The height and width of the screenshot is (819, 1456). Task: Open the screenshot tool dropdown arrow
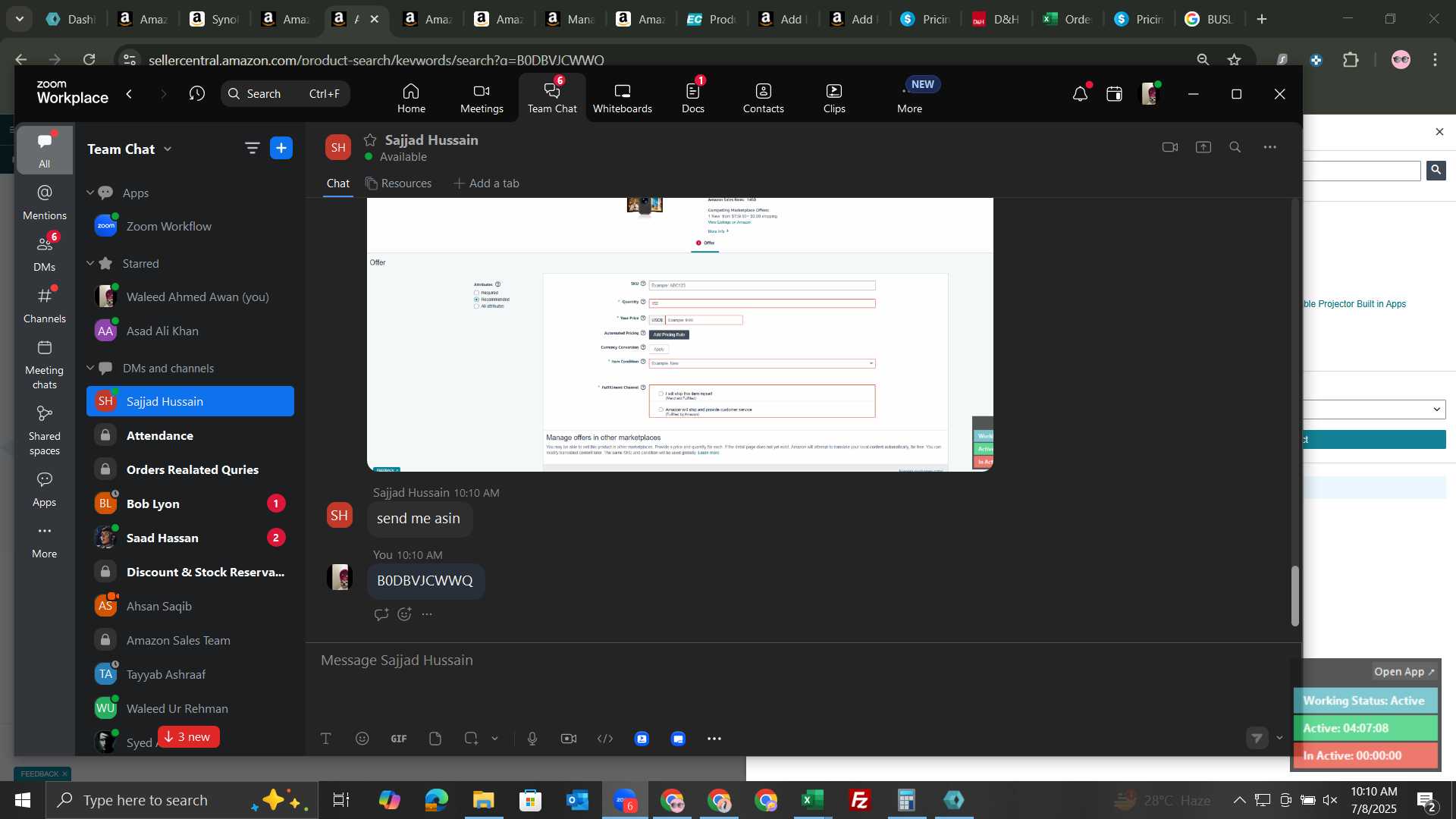click(495, 739)
